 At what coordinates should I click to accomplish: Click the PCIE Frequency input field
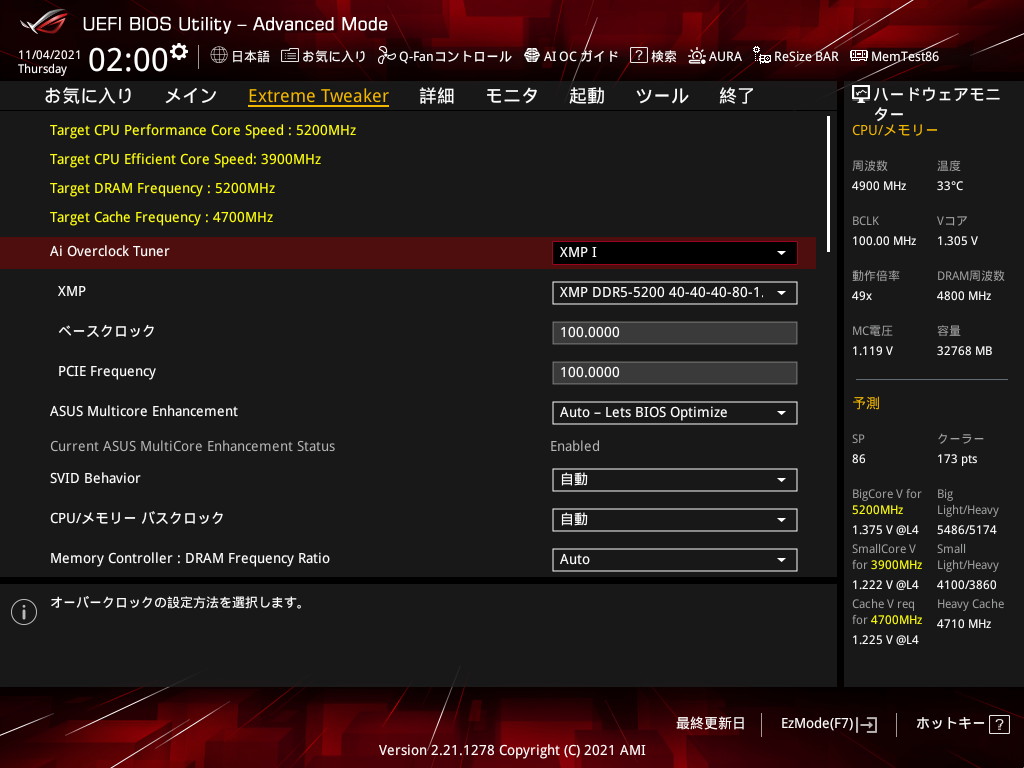coord(674,373)
